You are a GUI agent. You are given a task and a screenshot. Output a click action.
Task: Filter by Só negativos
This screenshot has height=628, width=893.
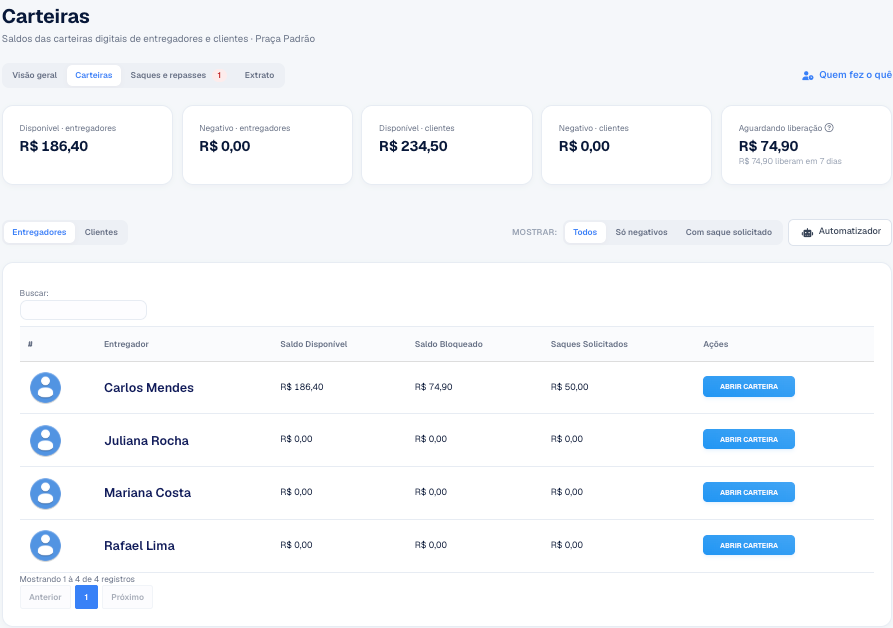641,232
